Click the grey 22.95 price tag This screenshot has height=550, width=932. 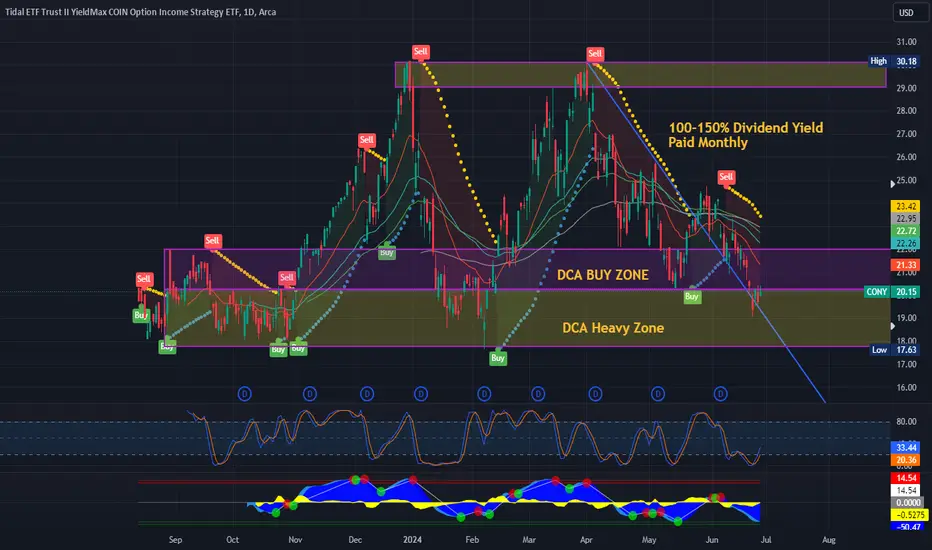[x=906, y=219]
